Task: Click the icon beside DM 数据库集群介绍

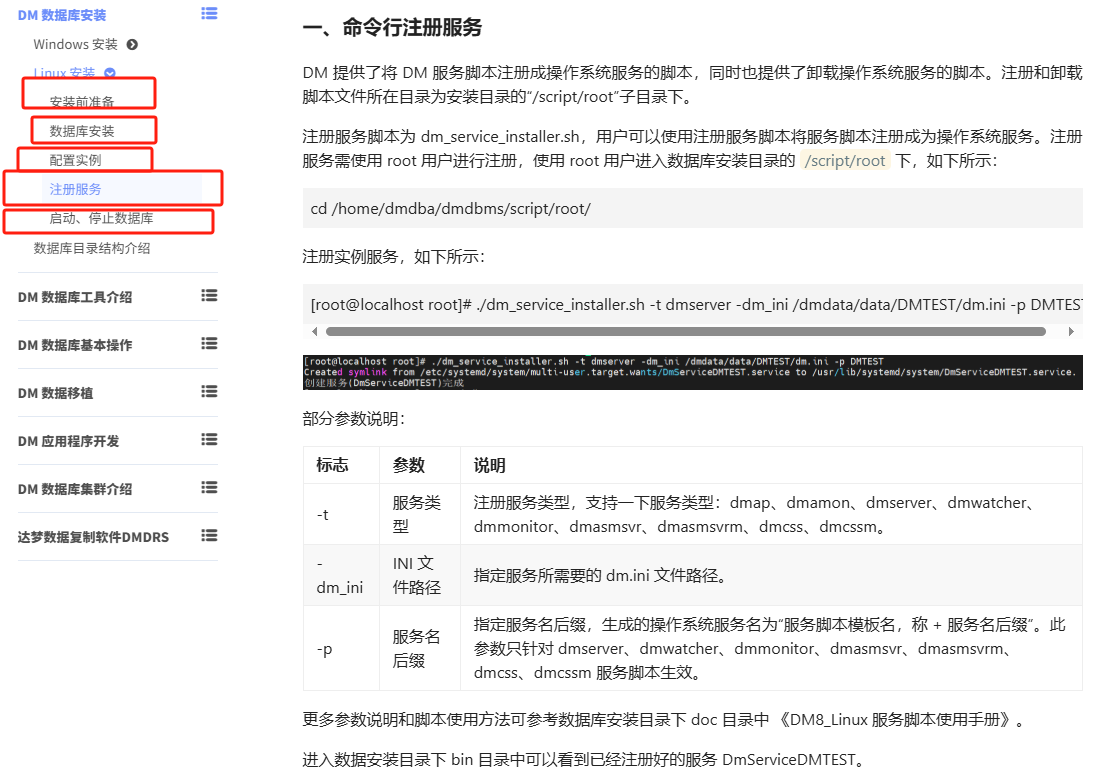Action: click(x=209, y=488)
